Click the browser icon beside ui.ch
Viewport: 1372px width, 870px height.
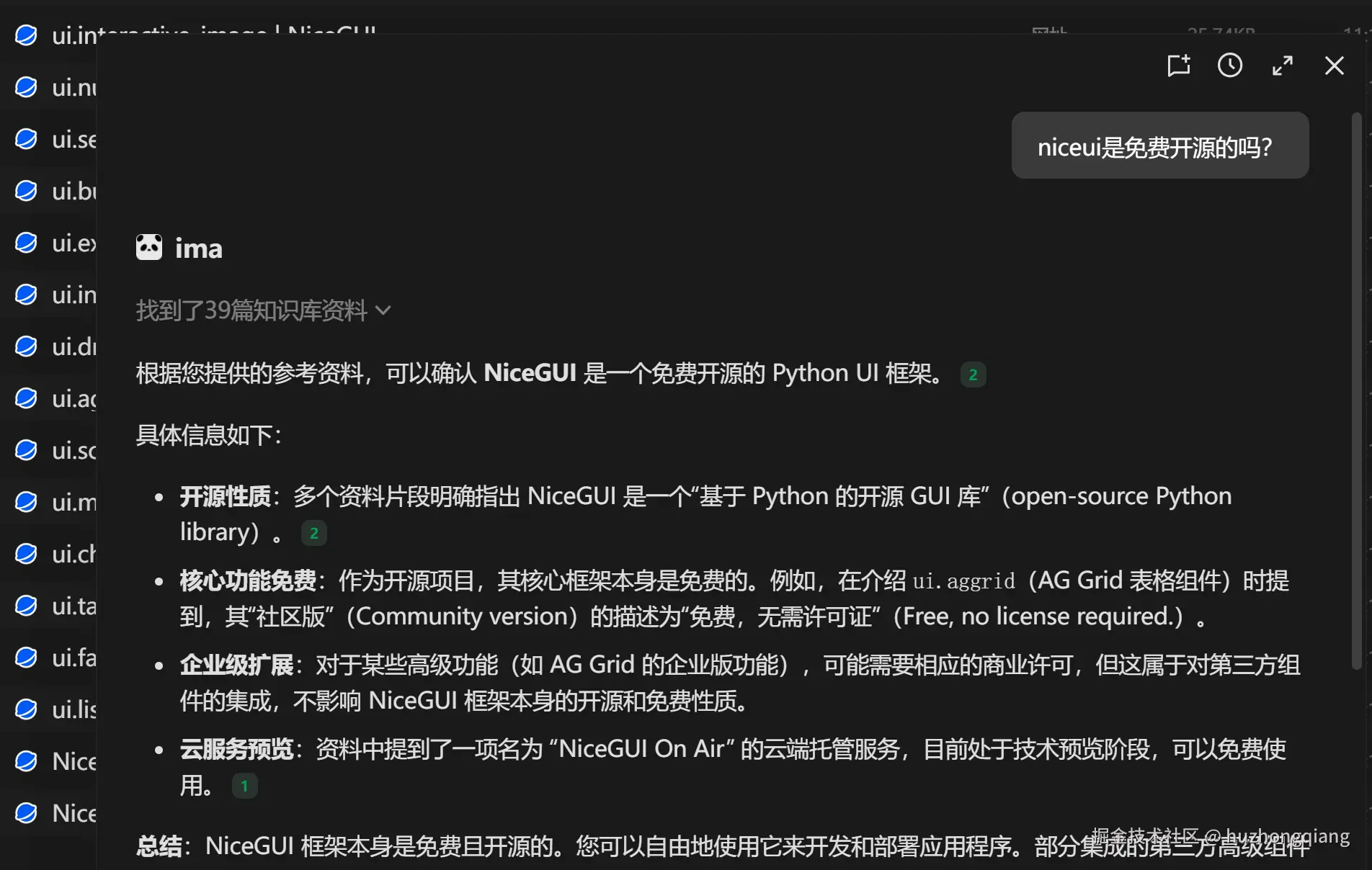coord(26,554)
